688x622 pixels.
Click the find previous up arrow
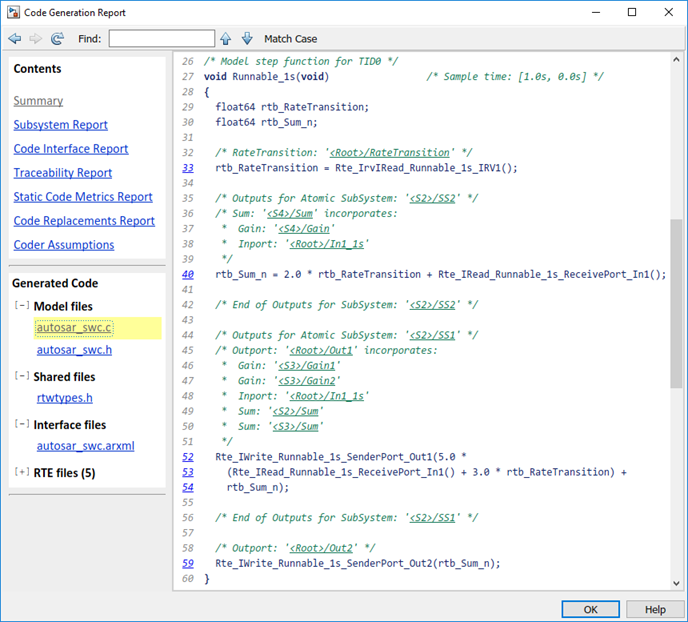[225, 39]
